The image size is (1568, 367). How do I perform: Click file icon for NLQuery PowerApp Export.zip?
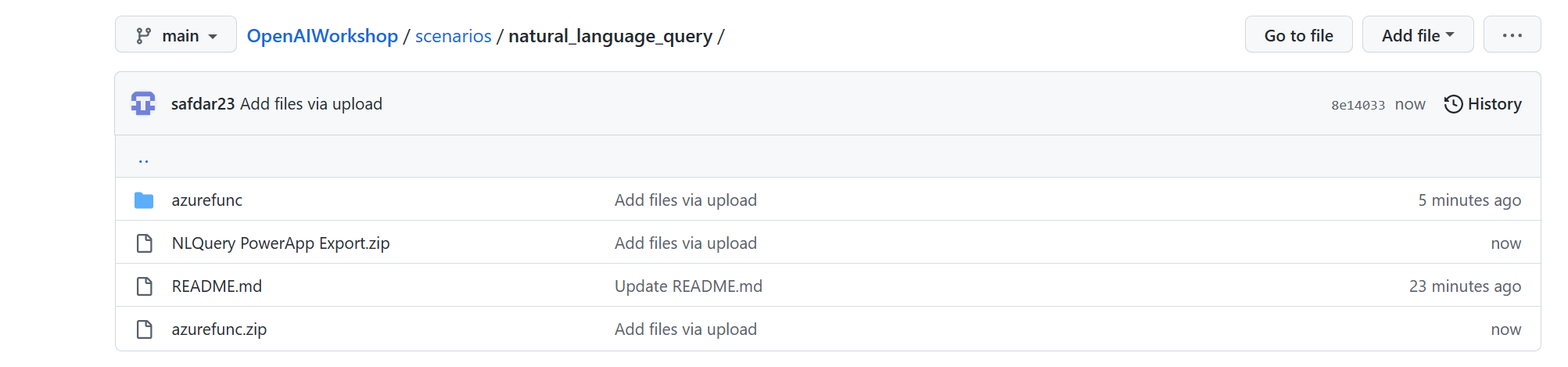[145, 243]
